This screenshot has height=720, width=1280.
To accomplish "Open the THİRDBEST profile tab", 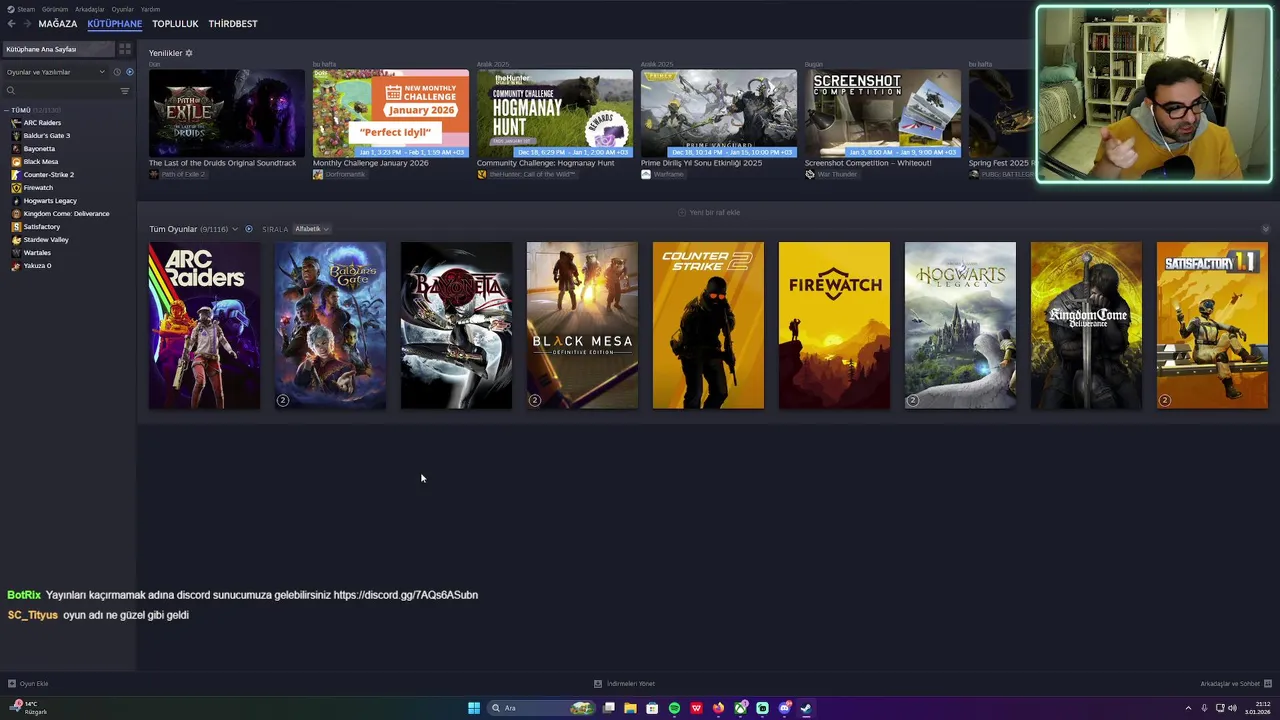I will 233,24.
